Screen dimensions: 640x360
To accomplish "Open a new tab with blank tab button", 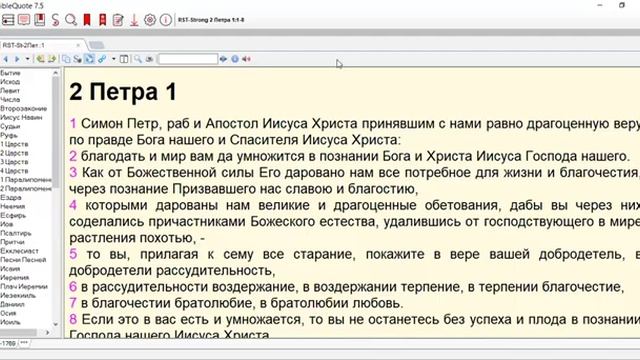I will click(x=96, y=45).
